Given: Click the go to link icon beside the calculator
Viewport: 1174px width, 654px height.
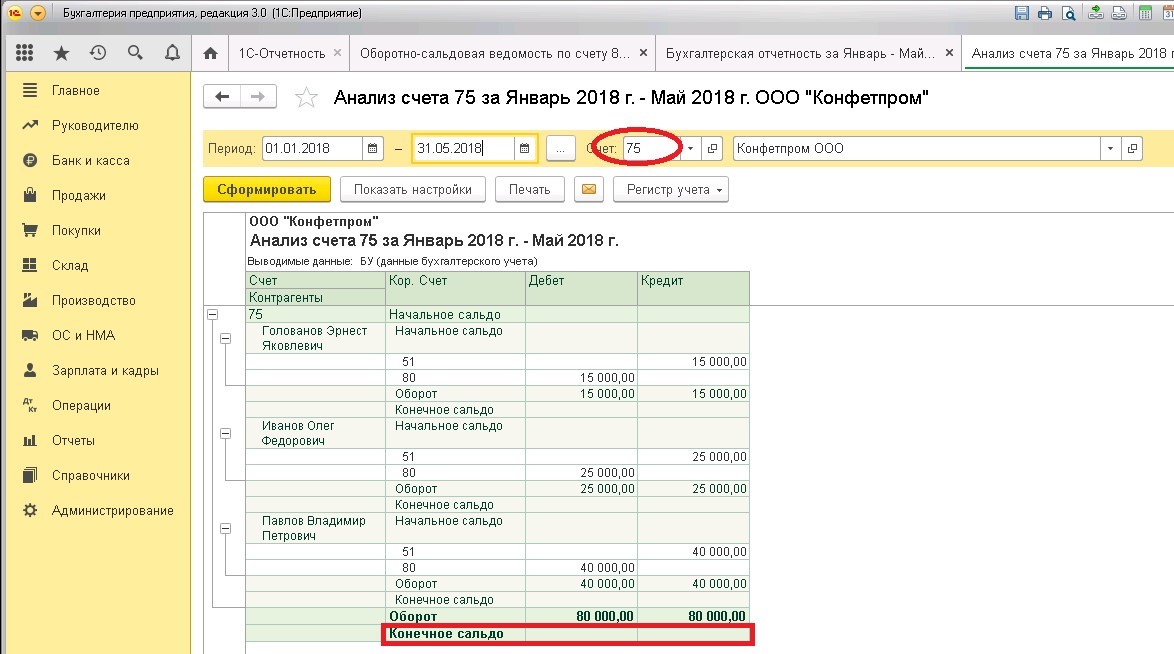Looking at the screenshot, I should coord(1119,13).
